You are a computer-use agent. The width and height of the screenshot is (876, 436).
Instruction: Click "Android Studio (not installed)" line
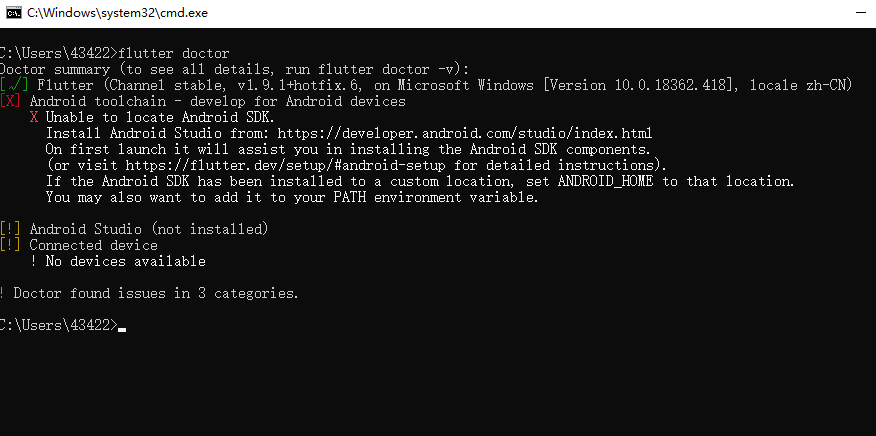[149, 229]
